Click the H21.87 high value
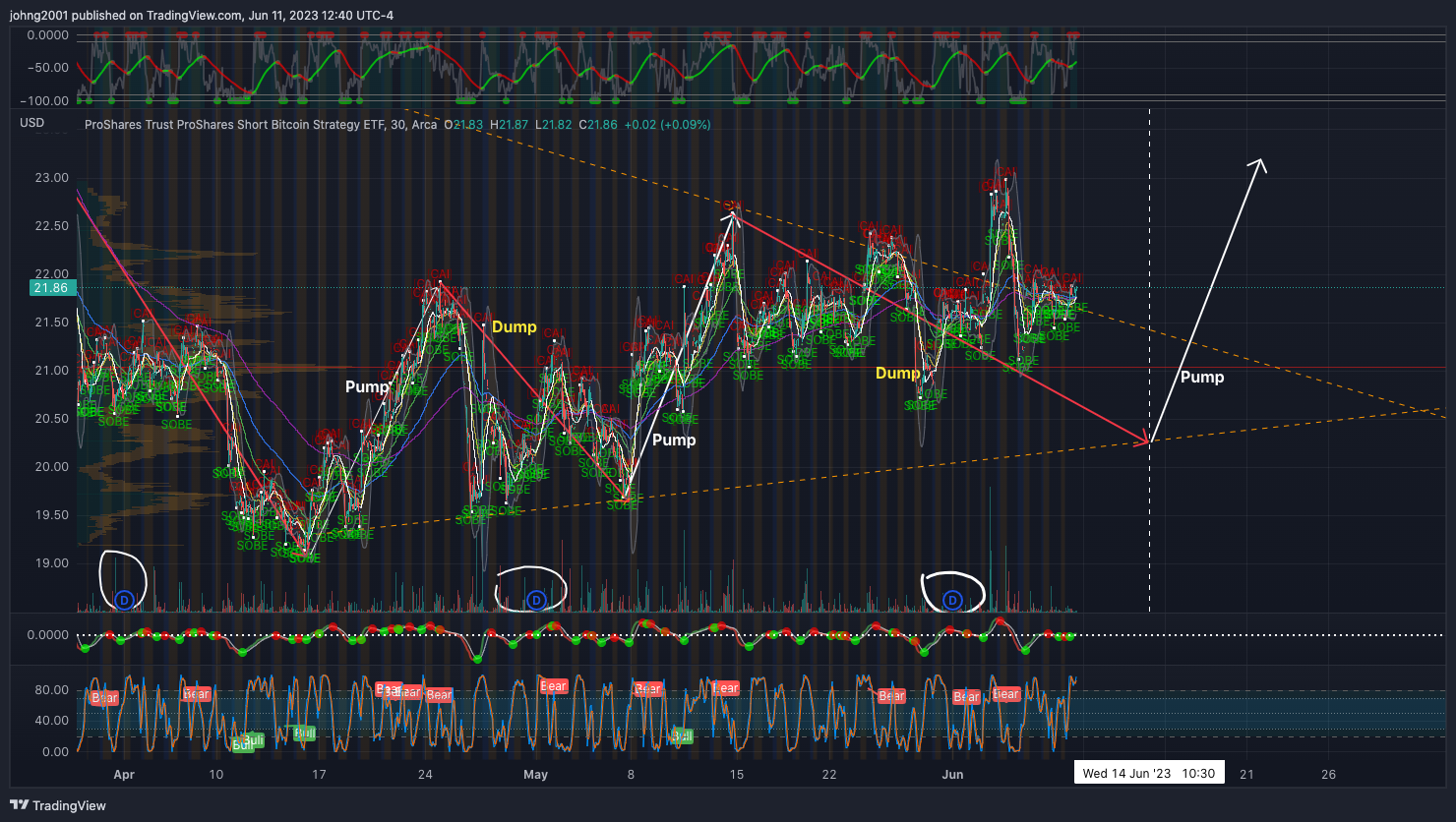The height and width of the screenshot is (822, 1456). (512, 125)
